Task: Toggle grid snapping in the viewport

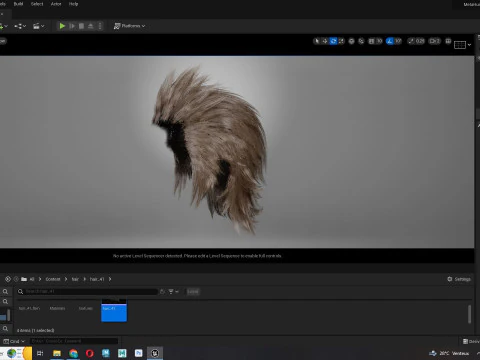Action: [x=371, y=41]
